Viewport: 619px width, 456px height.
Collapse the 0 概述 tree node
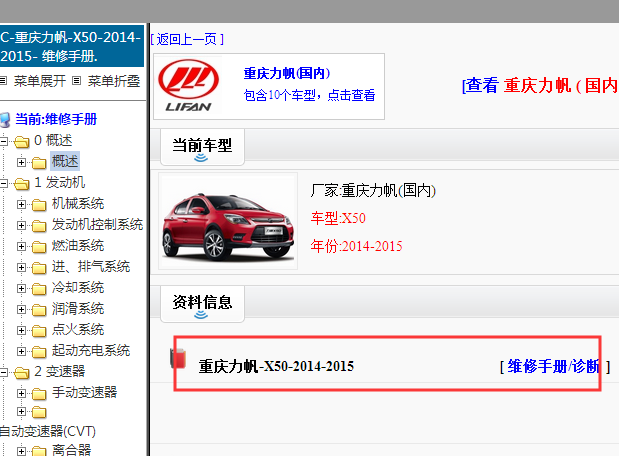click(x=4, y=141)
